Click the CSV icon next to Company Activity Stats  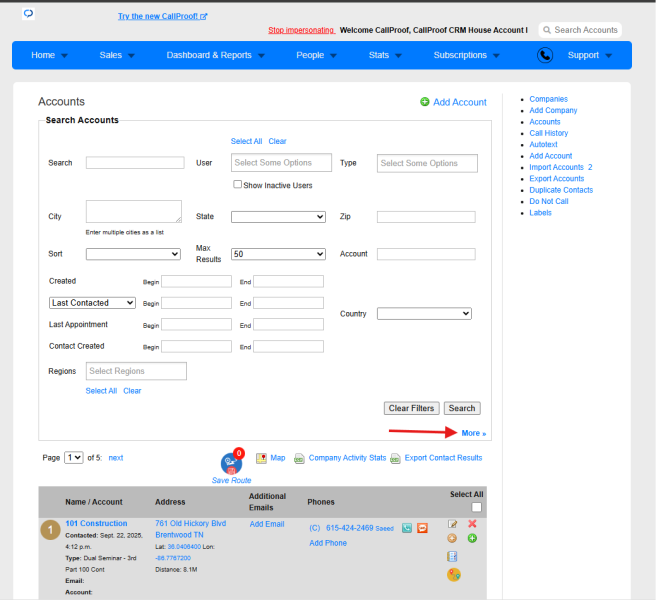[x=299, y=459]
